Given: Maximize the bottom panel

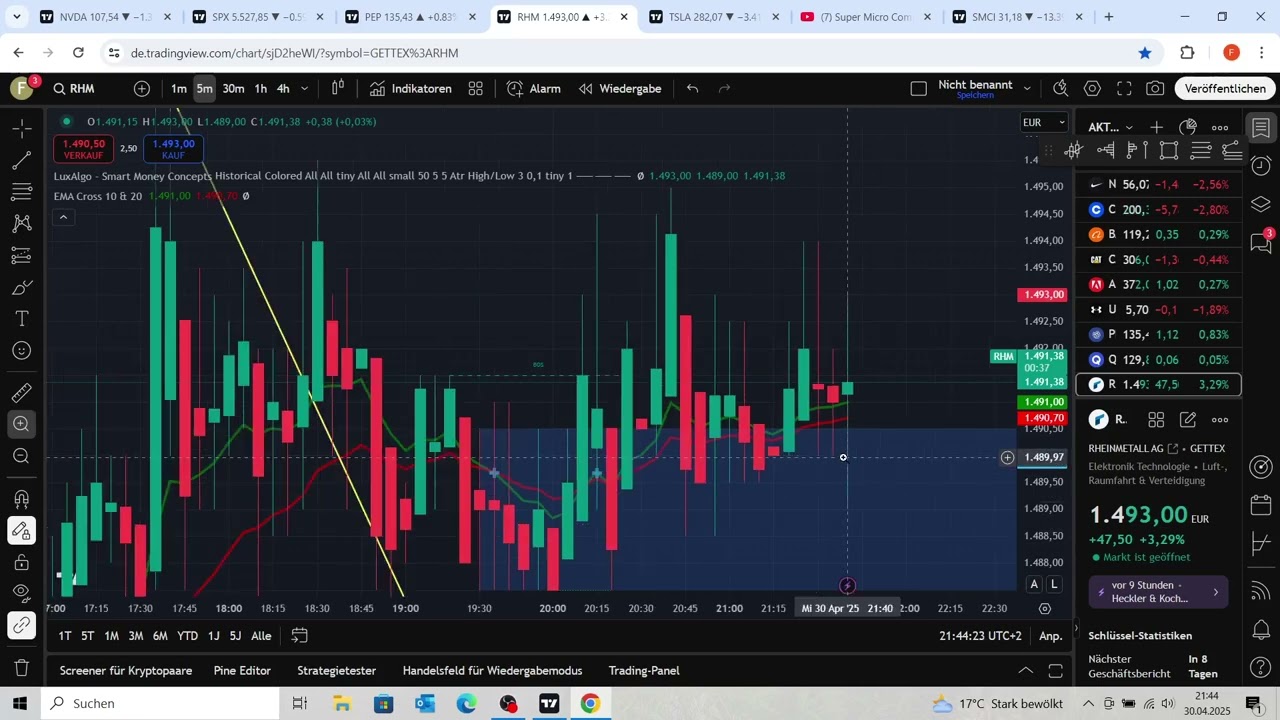Looking at the screenshot, I should coord(1056,671).
